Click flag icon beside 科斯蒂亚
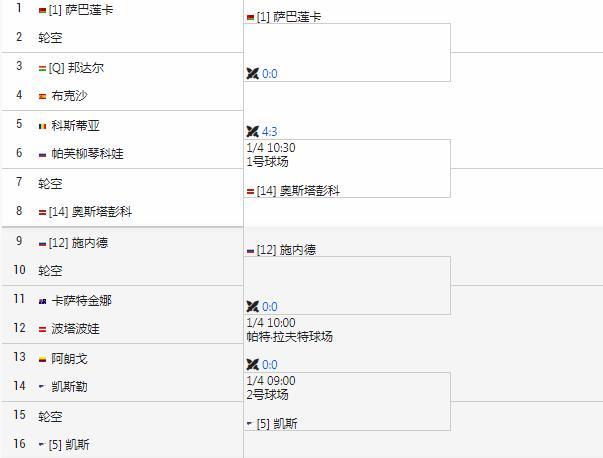 point(42,126)
